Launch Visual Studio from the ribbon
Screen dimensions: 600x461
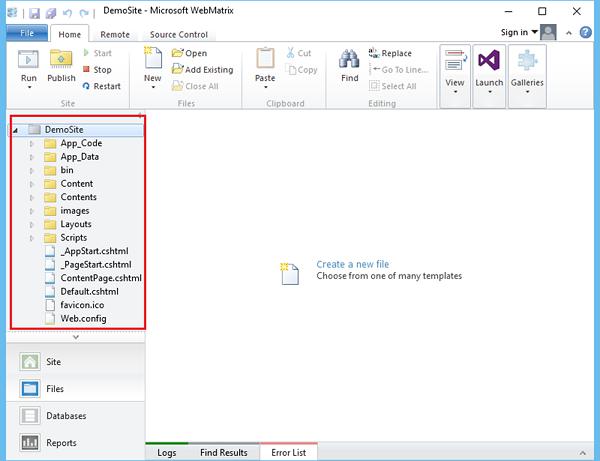[x=489, y=71]
